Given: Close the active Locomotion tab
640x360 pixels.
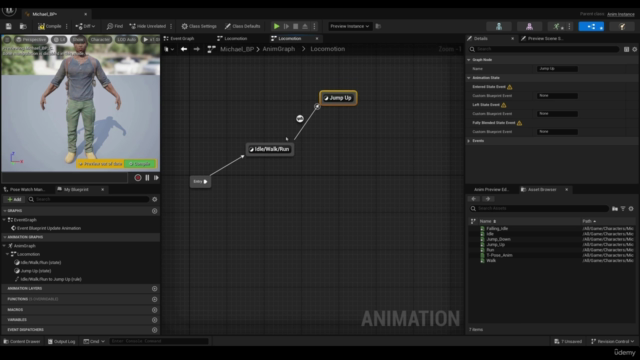Looking at the screenshot, I should [x=317, y=38].
